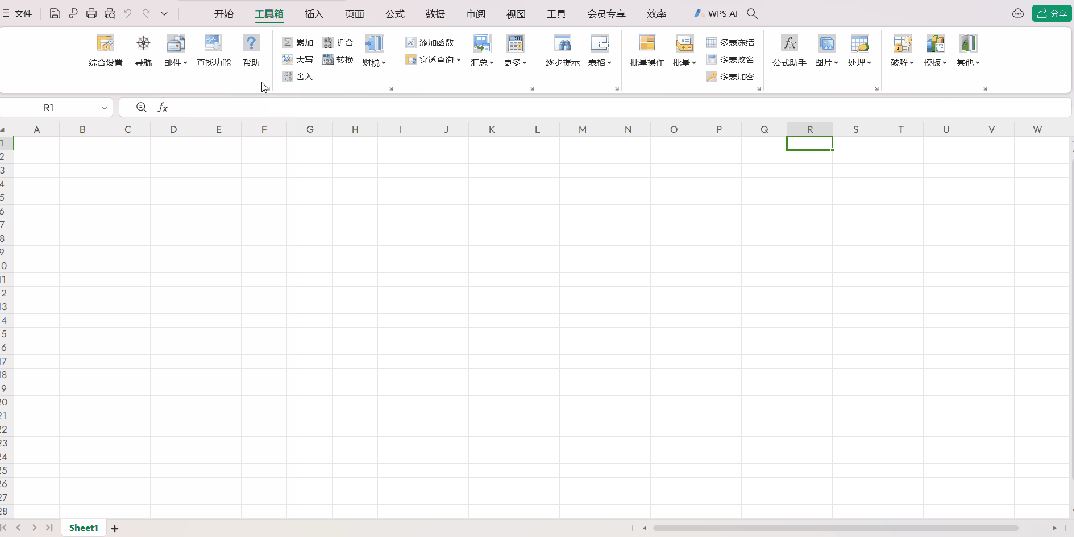The height and width of the screenshot is (537, 1074).
Task: Click the save icon in quick access toolbar
Action: (x=55, y=14)
